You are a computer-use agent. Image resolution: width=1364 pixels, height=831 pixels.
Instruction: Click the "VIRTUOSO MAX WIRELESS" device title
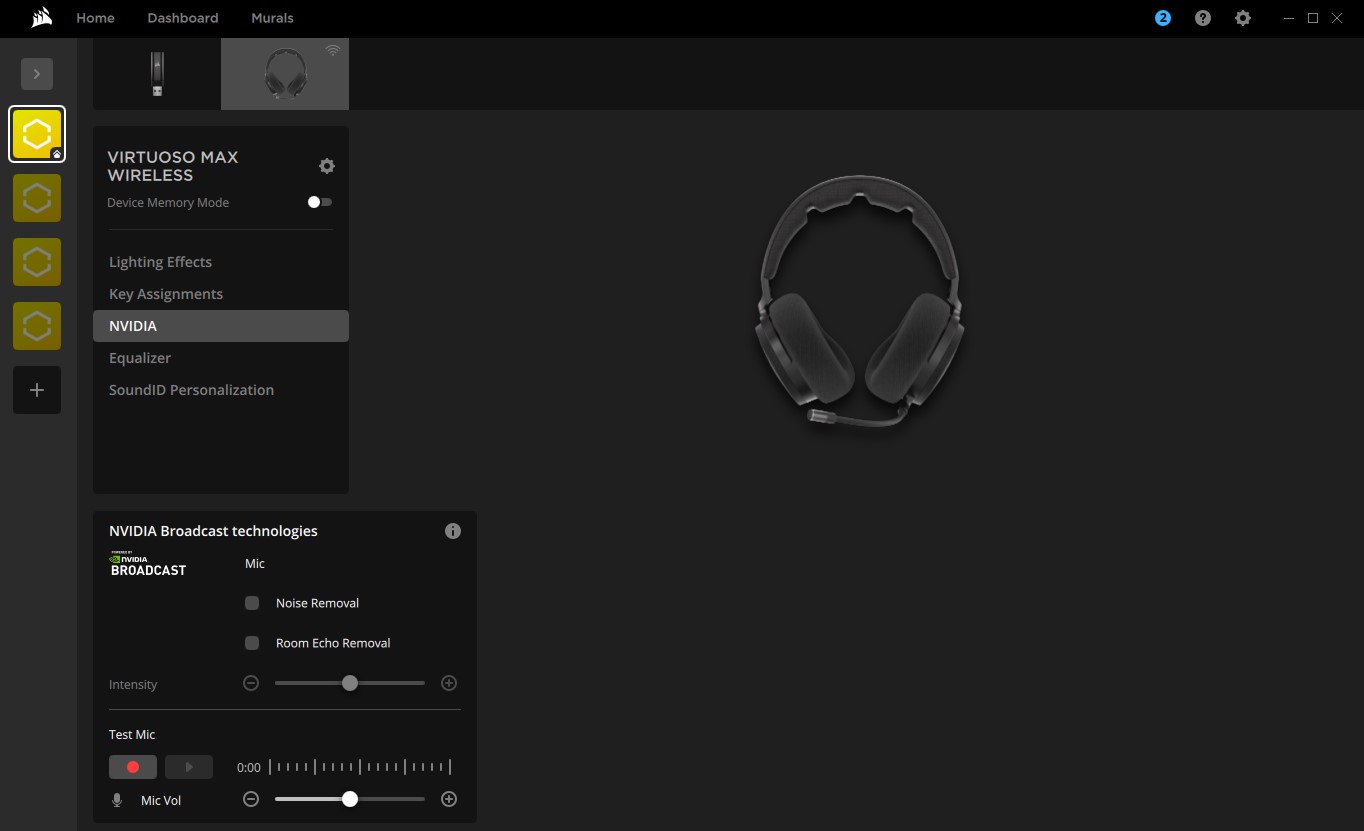[173, 166]
